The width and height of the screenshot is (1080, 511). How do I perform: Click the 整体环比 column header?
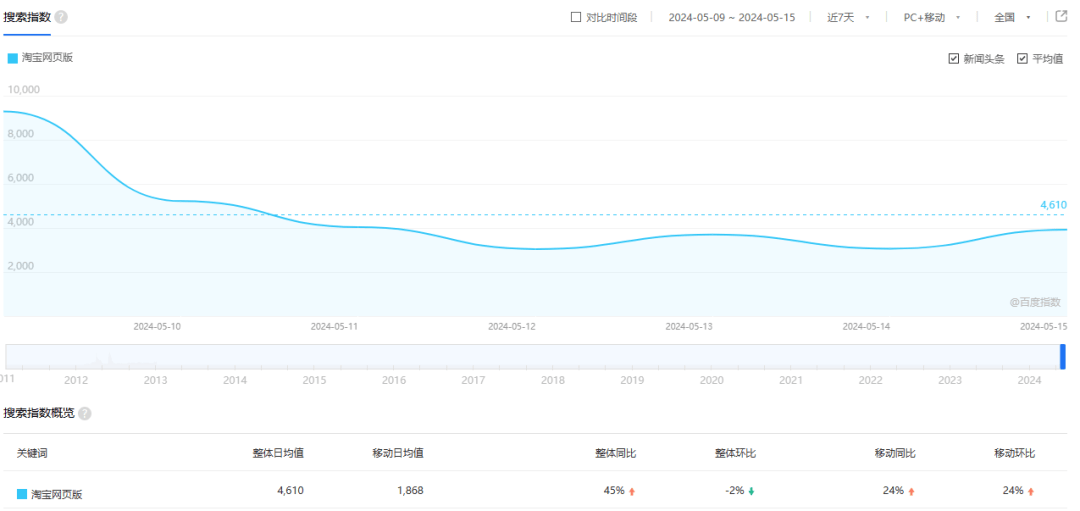(x=736, y=453)
